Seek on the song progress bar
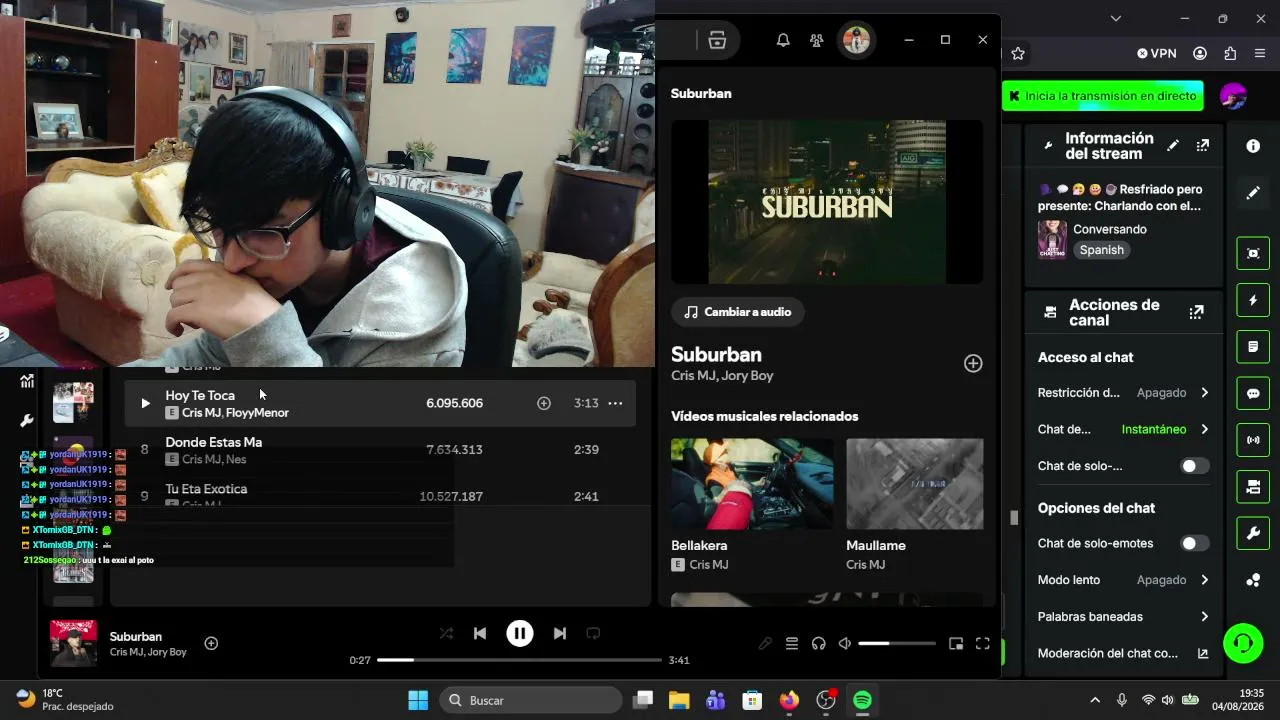 point(519,660)
